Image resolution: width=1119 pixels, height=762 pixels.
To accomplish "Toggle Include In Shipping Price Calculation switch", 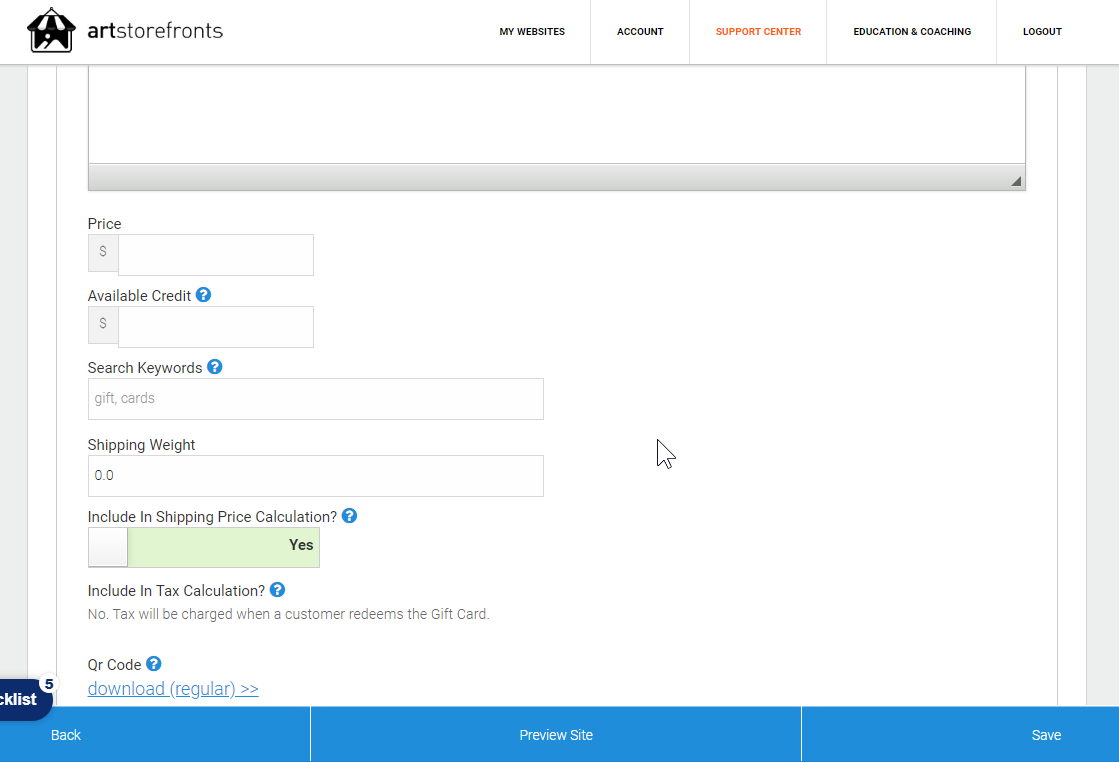I will 204,547.
